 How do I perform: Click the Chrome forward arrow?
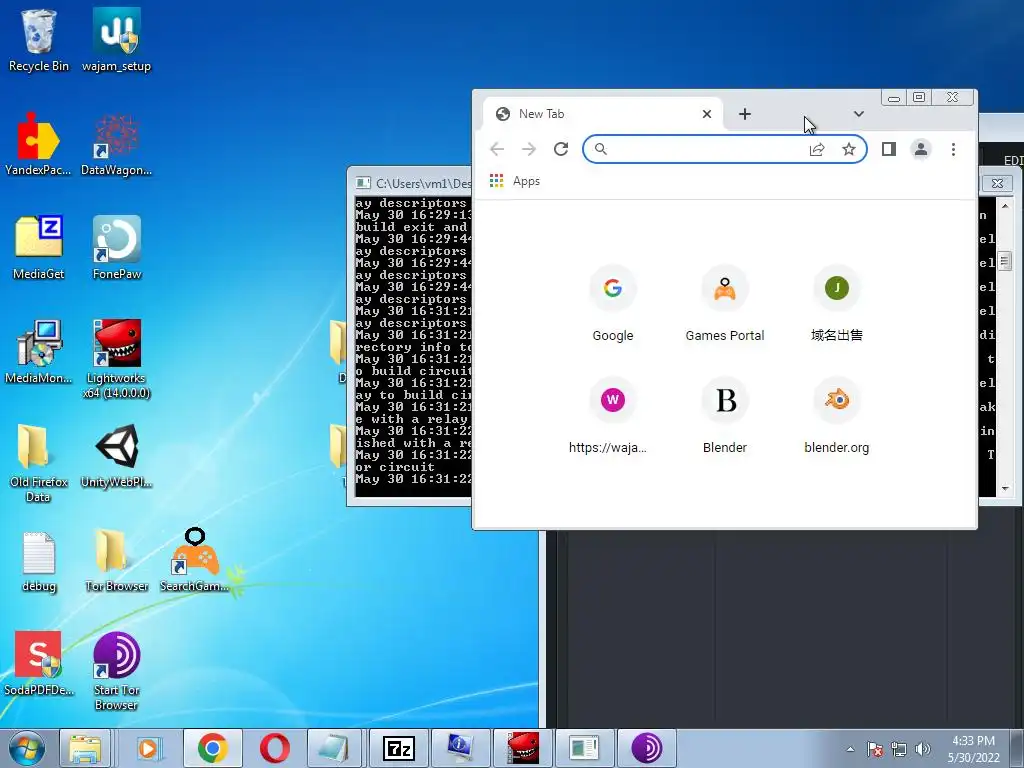tap(528, 150)
